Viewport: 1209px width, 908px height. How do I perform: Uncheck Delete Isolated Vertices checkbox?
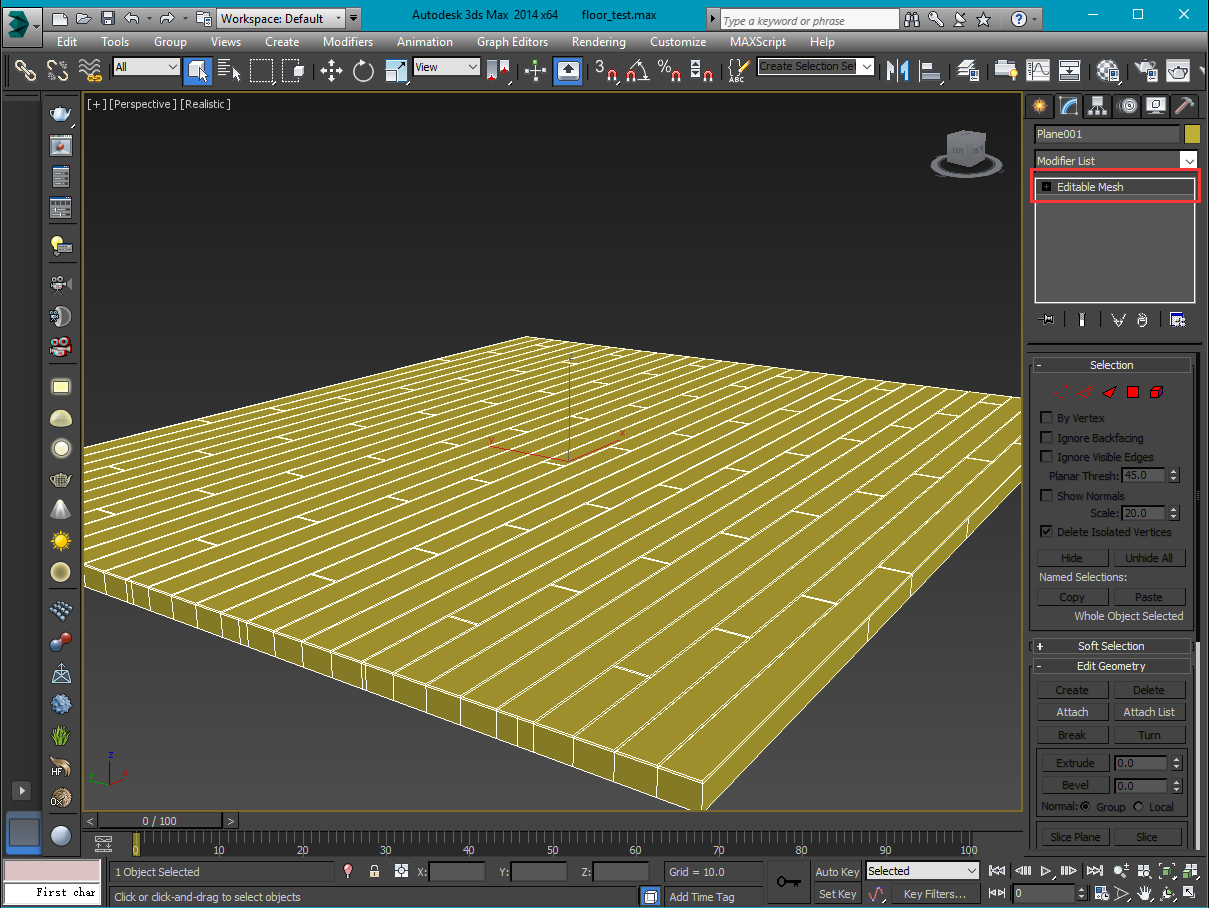point(1047,531)
